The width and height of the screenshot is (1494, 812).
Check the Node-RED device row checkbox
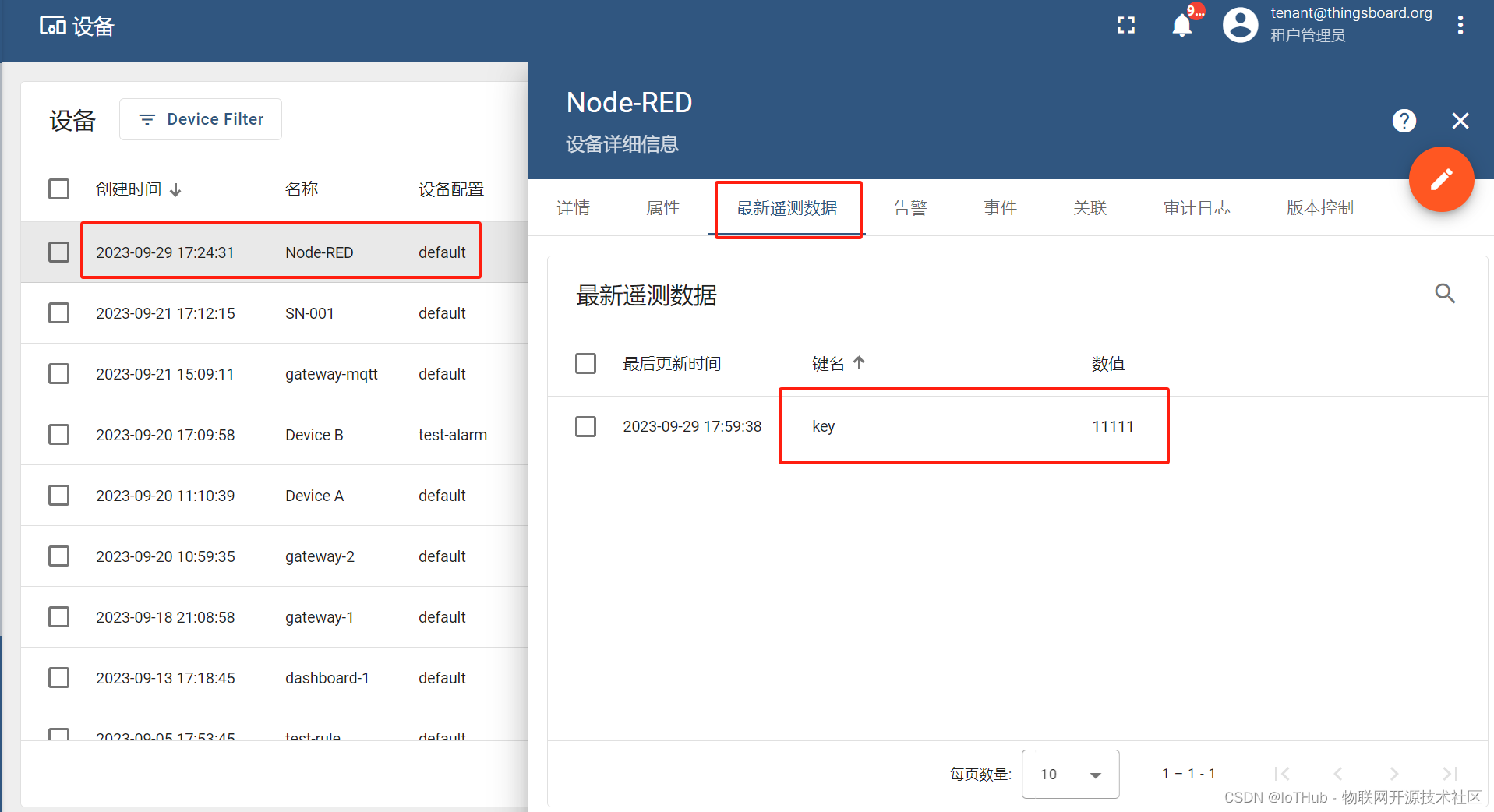point(58,252)
